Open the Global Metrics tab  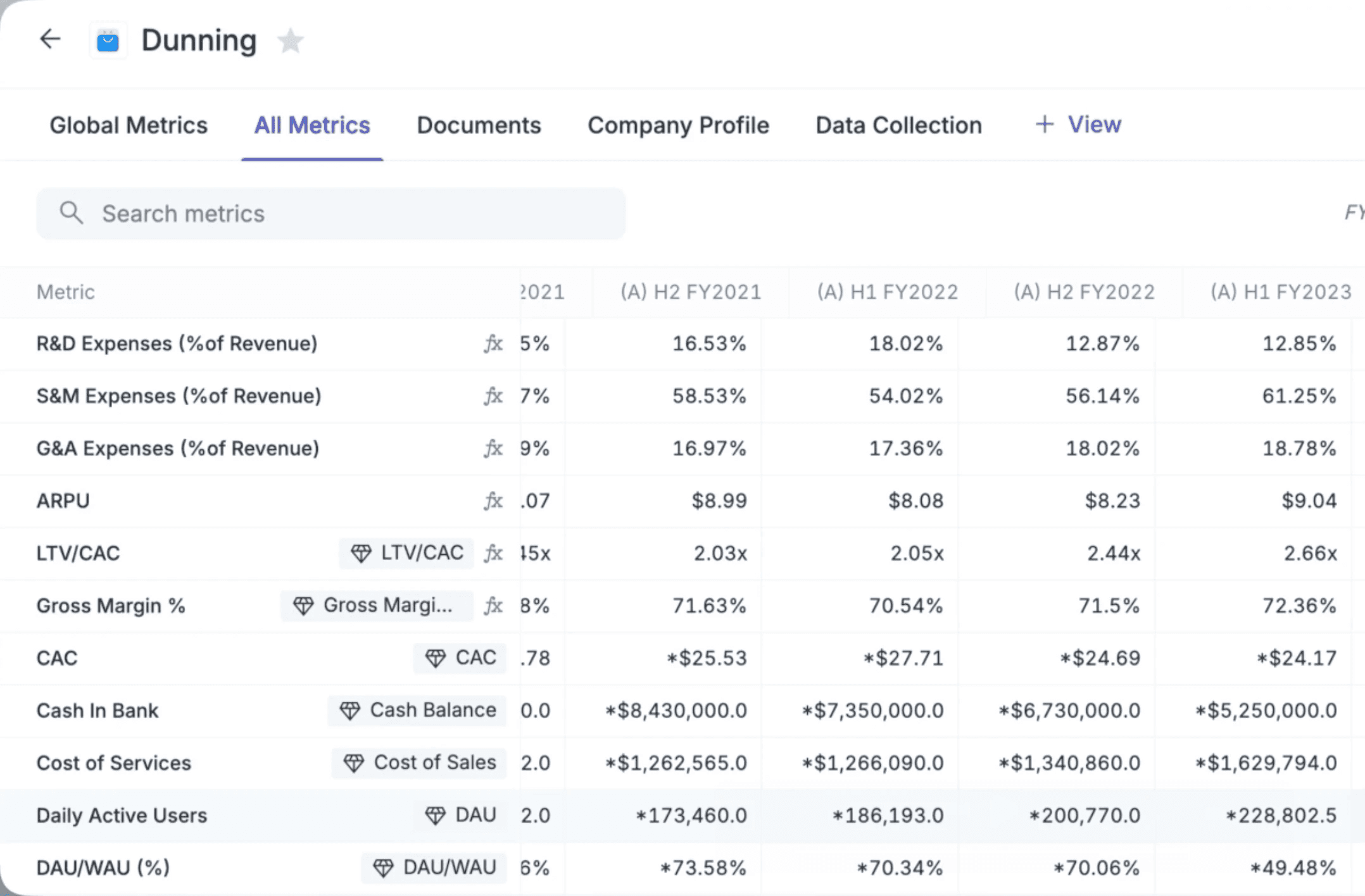129,125
